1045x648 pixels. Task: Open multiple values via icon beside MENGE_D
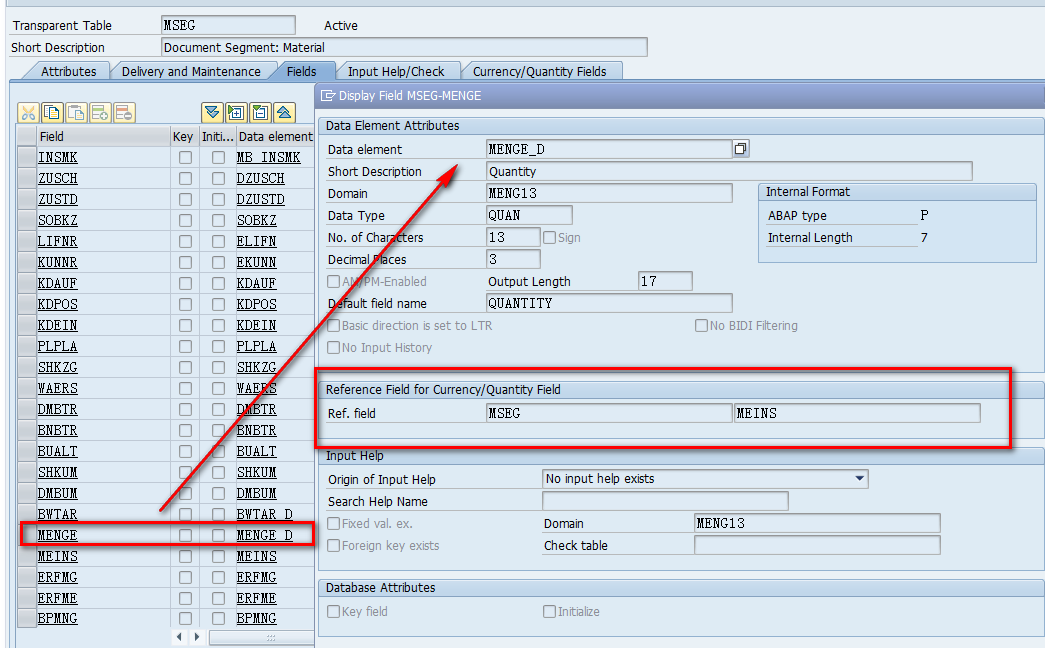739,147
